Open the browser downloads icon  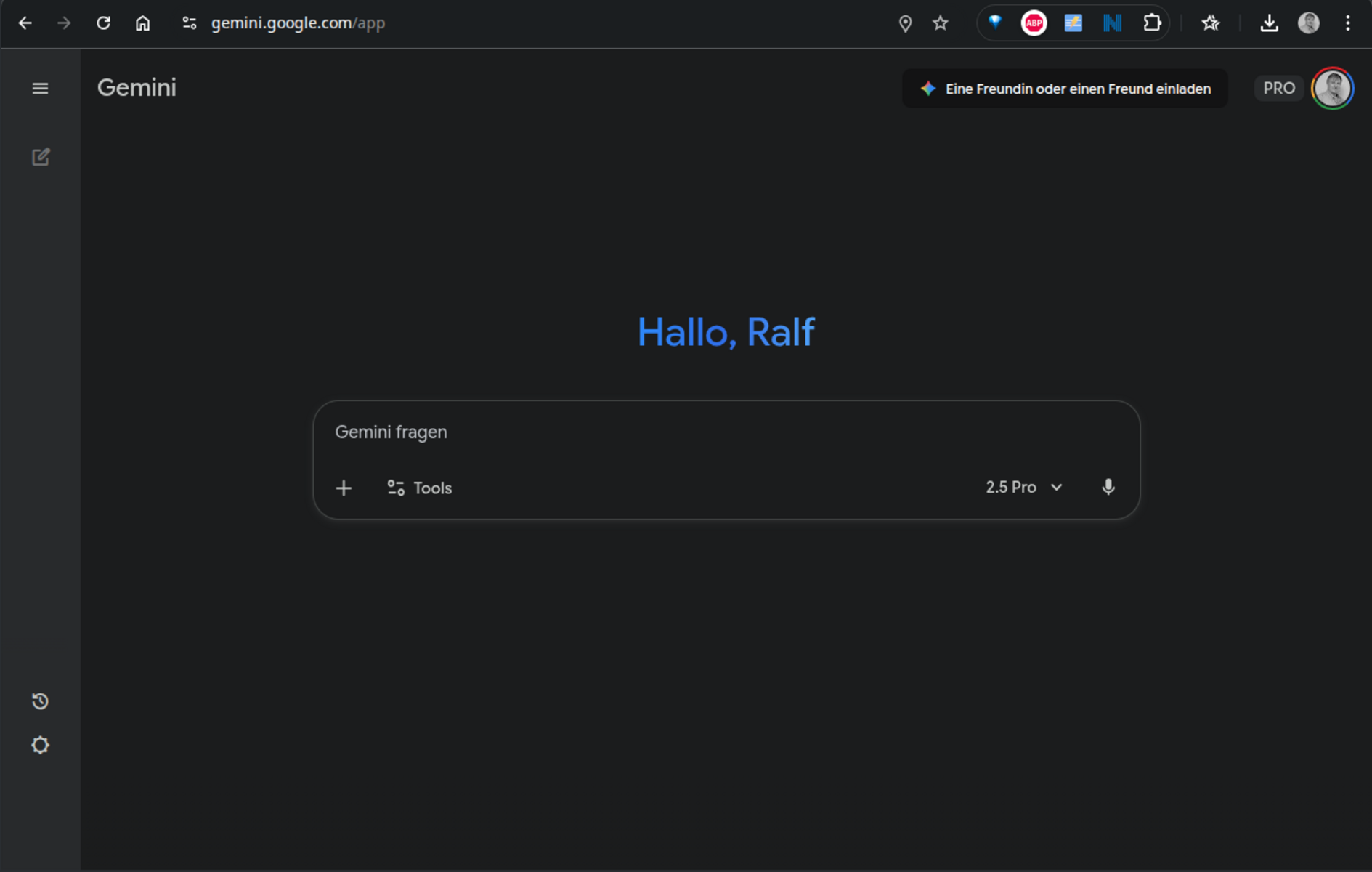pyautogui.click(x=1269, y=23)
